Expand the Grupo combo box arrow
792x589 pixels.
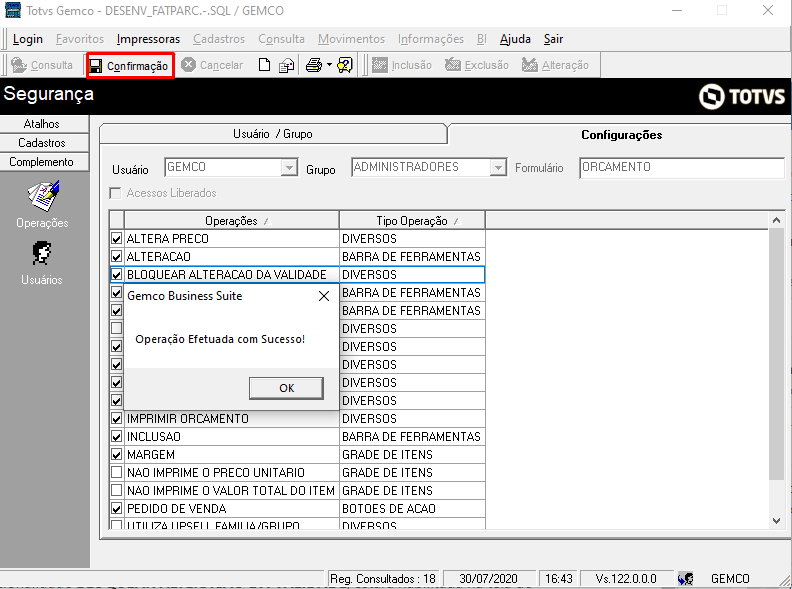tap(498, 167)
